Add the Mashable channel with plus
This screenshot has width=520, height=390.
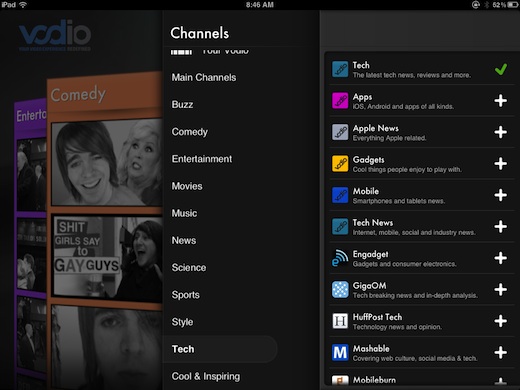tap(501, 352)
